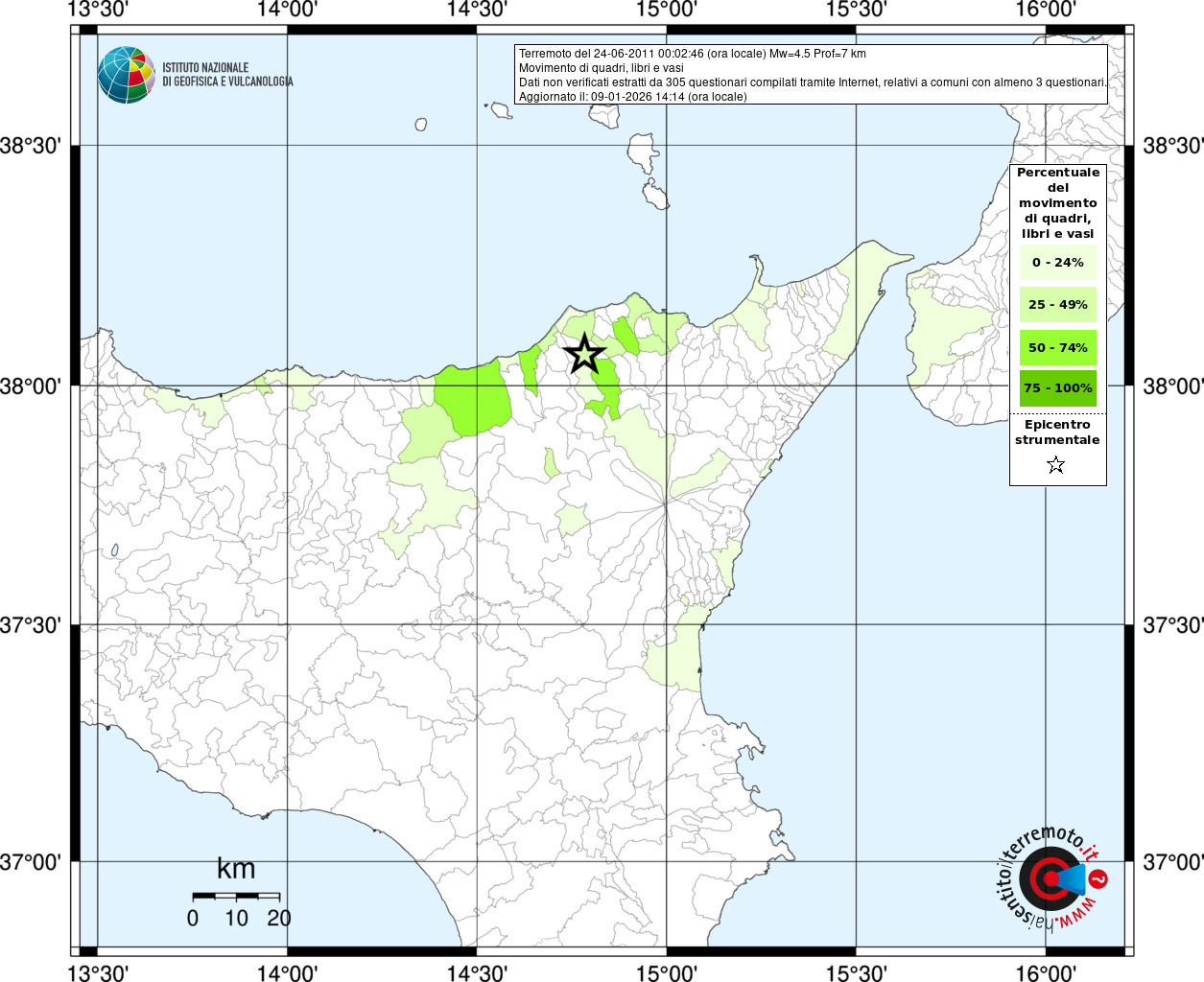Click the top axis label 15°30'
This screenshot has height=982, width=1204.
click(856, 10)
